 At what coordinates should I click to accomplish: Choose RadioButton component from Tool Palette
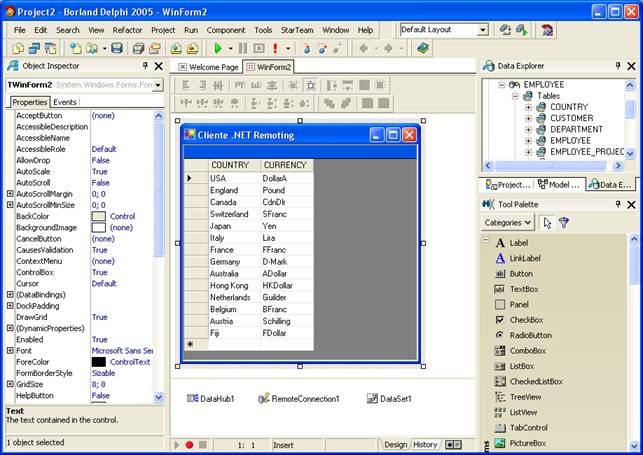tap(530, 335)
